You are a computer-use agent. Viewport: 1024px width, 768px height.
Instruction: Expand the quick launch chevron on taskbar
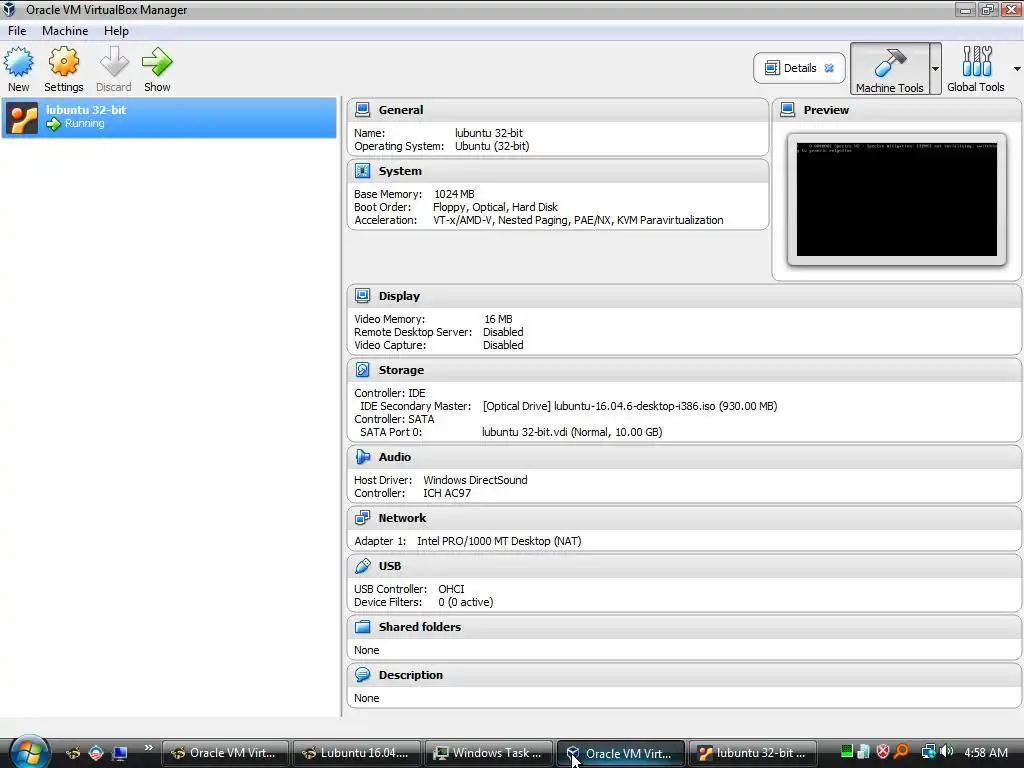(148, 748)
